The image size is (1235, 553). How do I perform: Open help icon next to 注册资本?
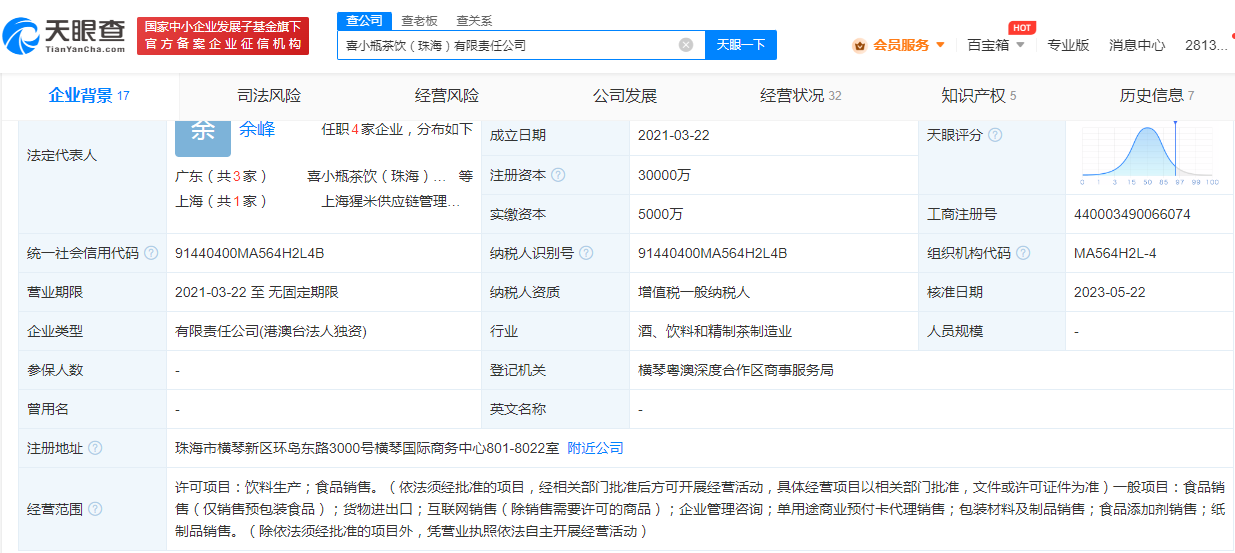coord(558,175)
